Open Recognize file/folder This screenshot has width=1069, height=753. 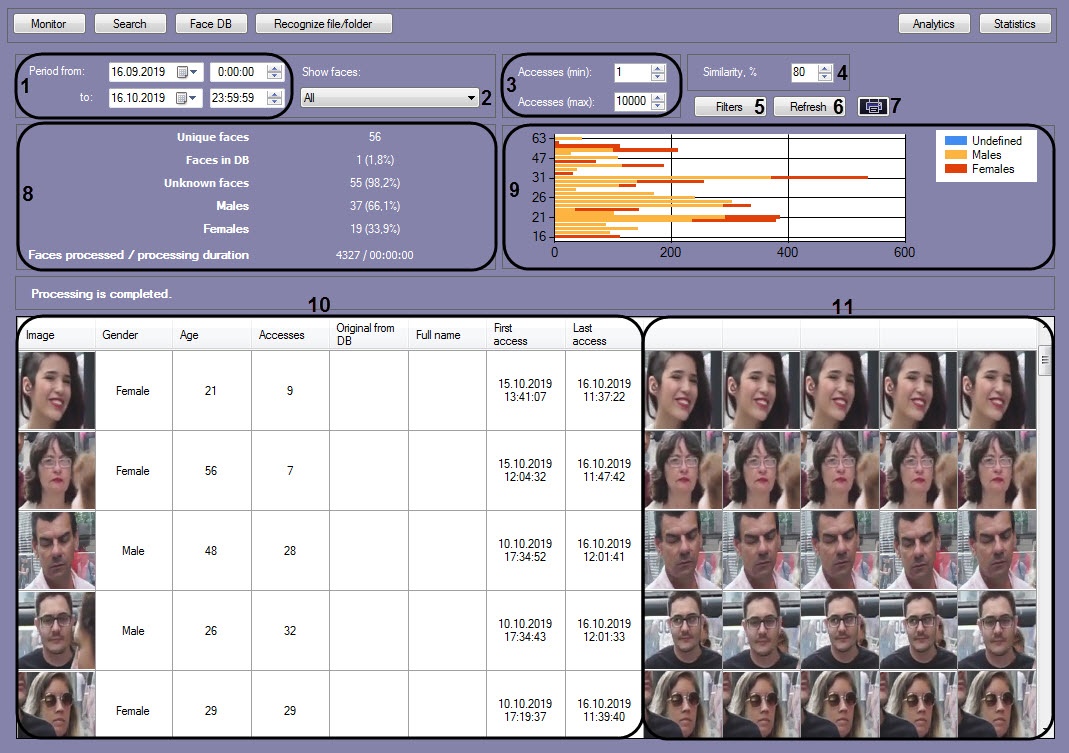324,23
